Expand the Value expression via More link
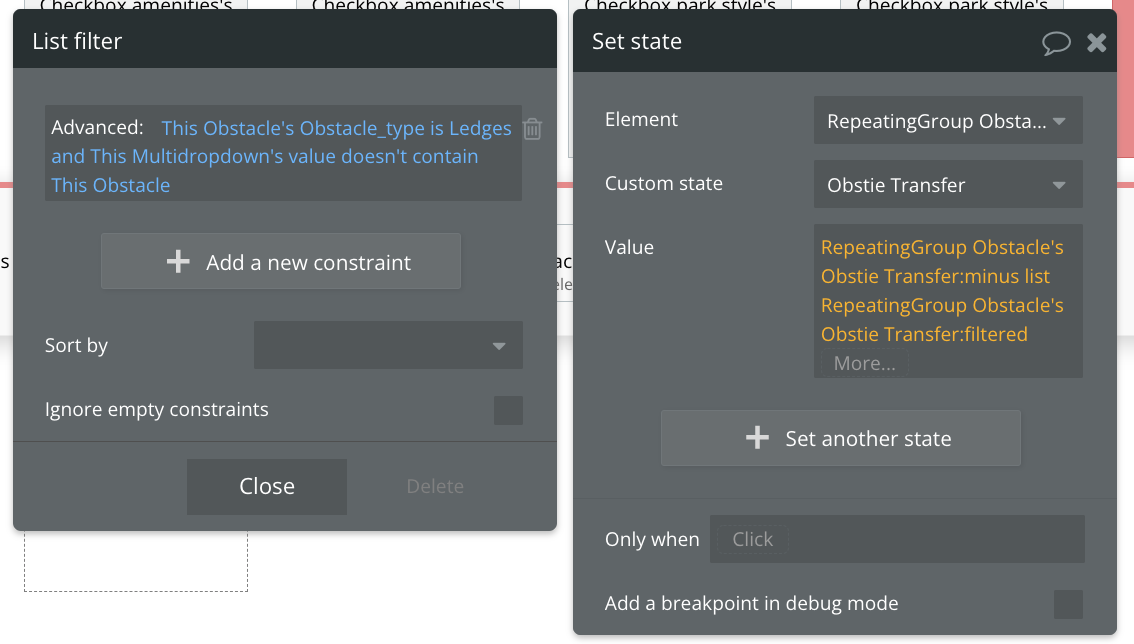Screen dimensions: 1134x644 [863, 362]
